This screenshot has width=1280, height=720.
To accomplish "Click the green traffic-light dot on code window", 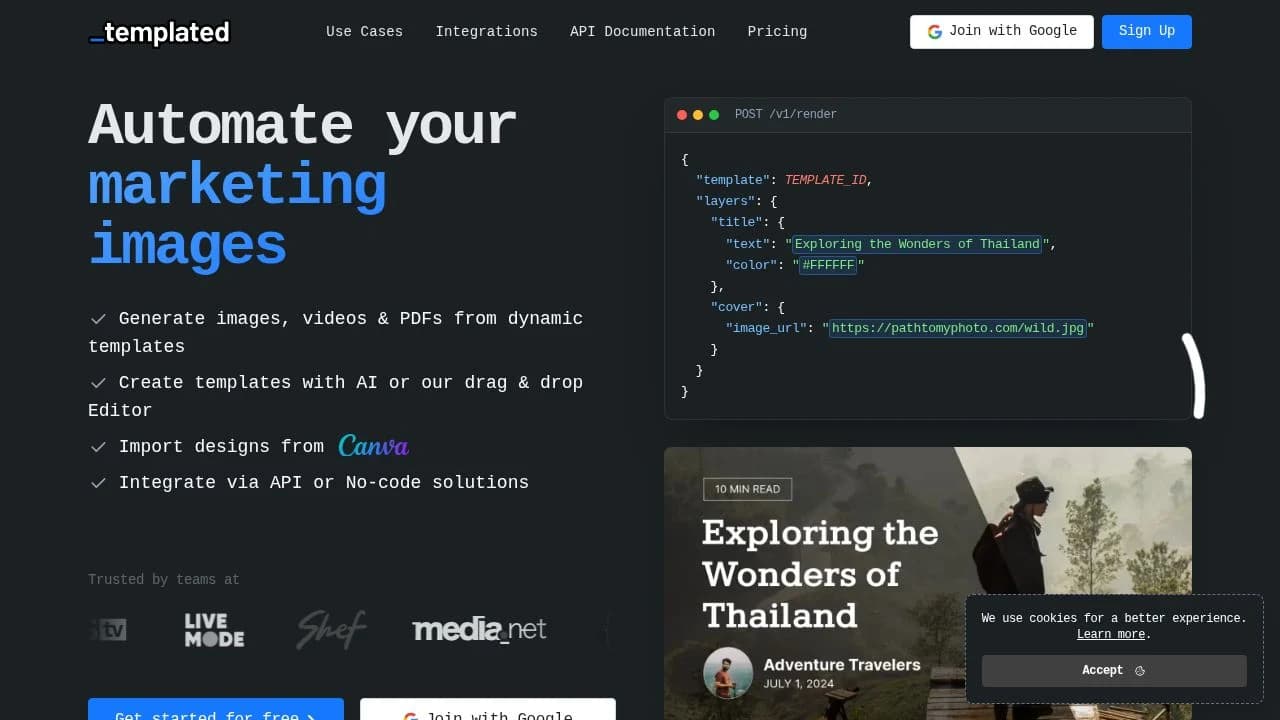I will pyautogui.click(x=714, y=114).
